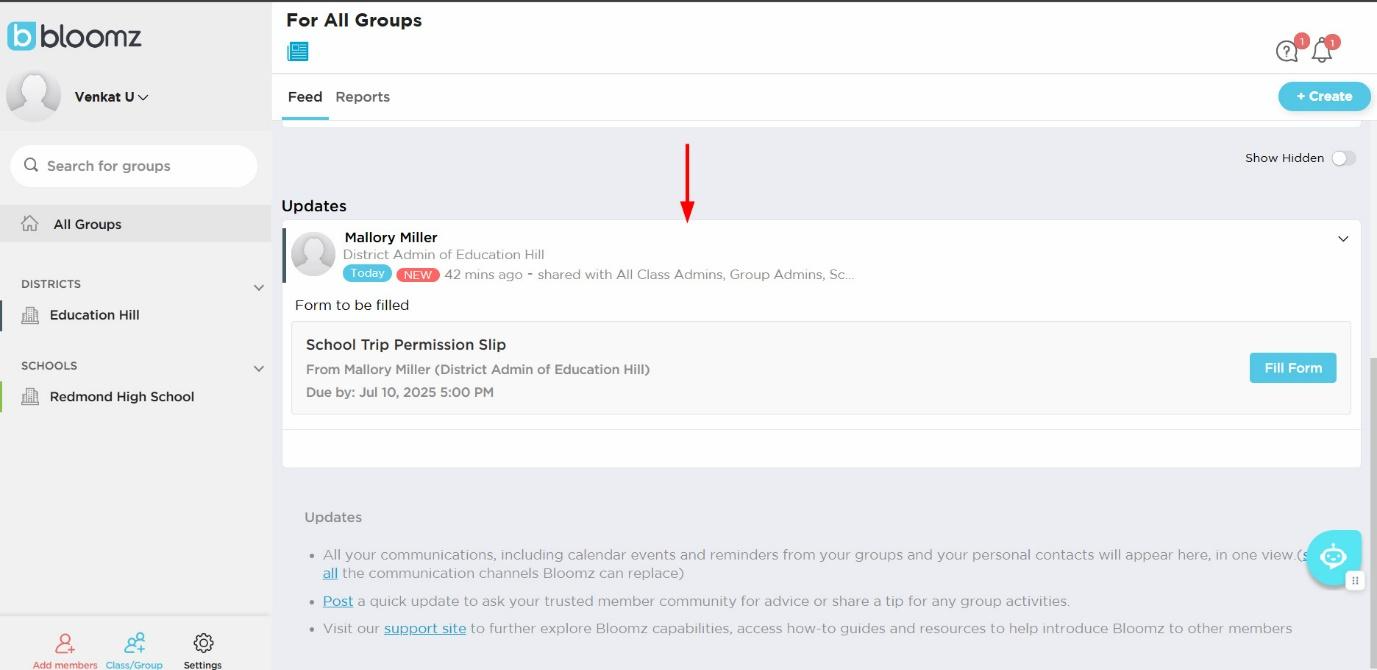
Task: Click the 'For All Groups' heading
Action: (x=354, y=20)
